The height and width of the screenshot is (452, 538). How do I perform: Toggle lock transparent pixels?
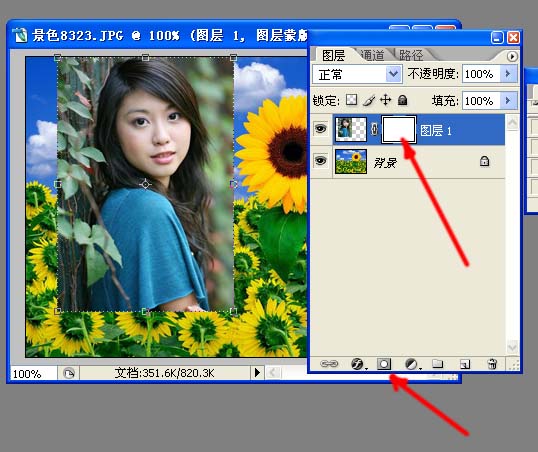[351, 100]
